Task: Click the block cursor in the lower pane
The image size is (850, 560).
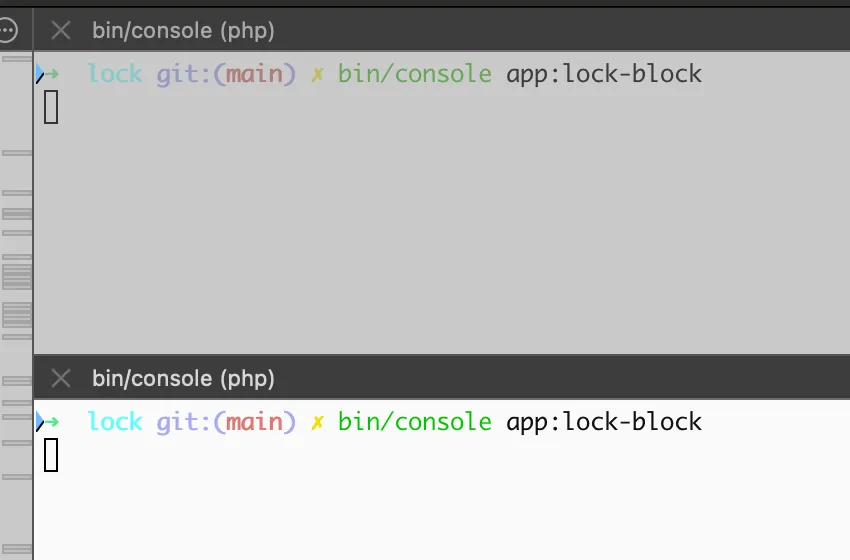Action: click(x=51, y=455)
